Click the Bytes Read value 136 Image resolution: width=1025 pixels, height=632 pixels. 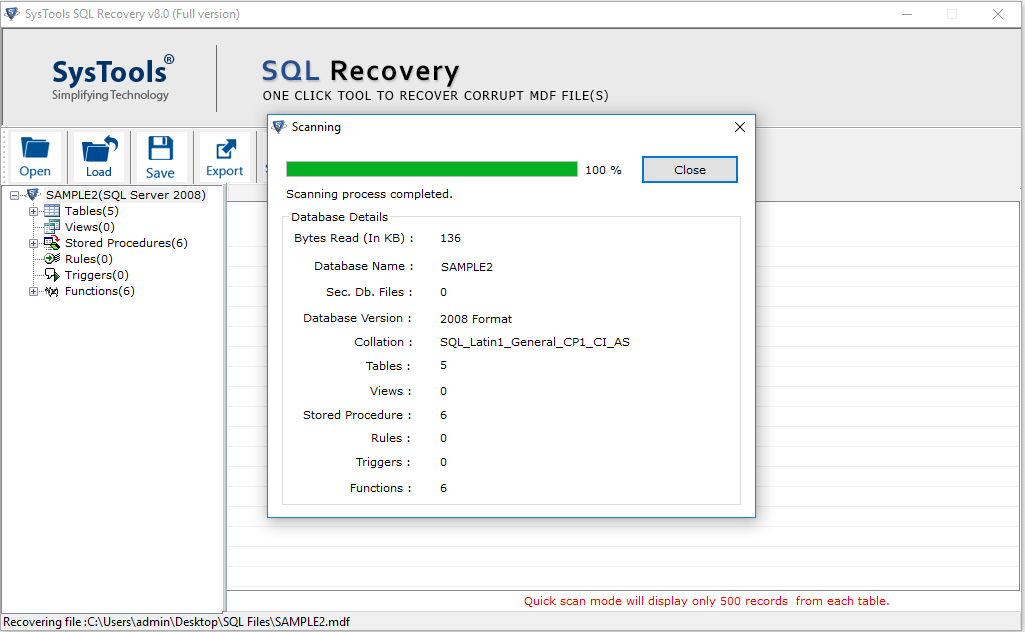450,238
